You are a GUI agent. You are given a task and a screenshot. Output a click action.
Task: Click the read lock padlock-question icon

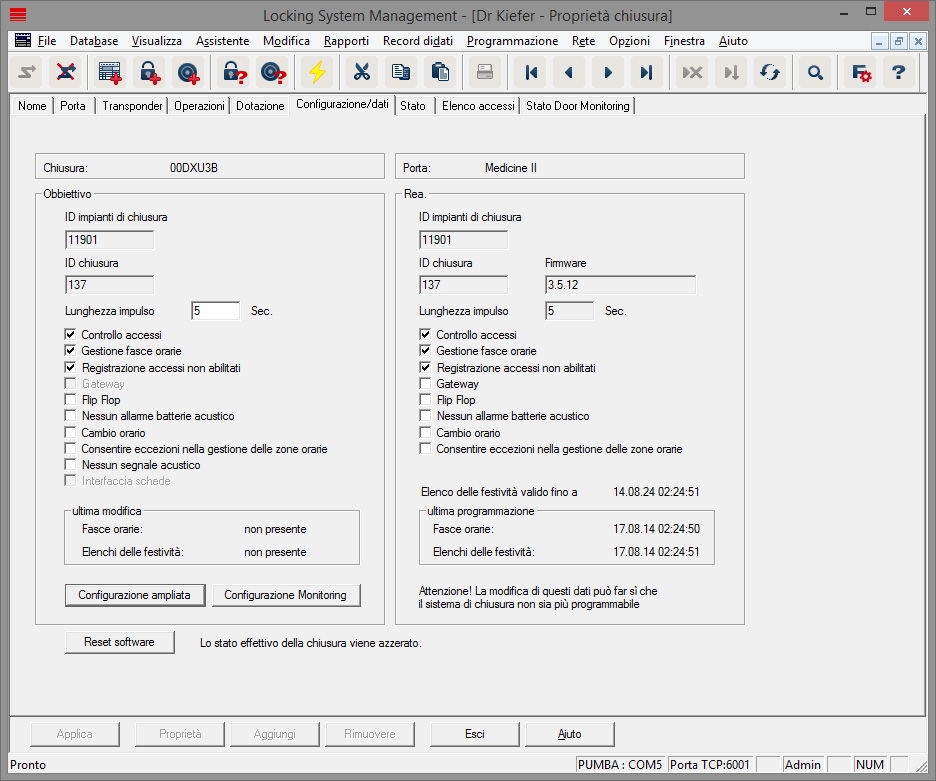[235, 72]
